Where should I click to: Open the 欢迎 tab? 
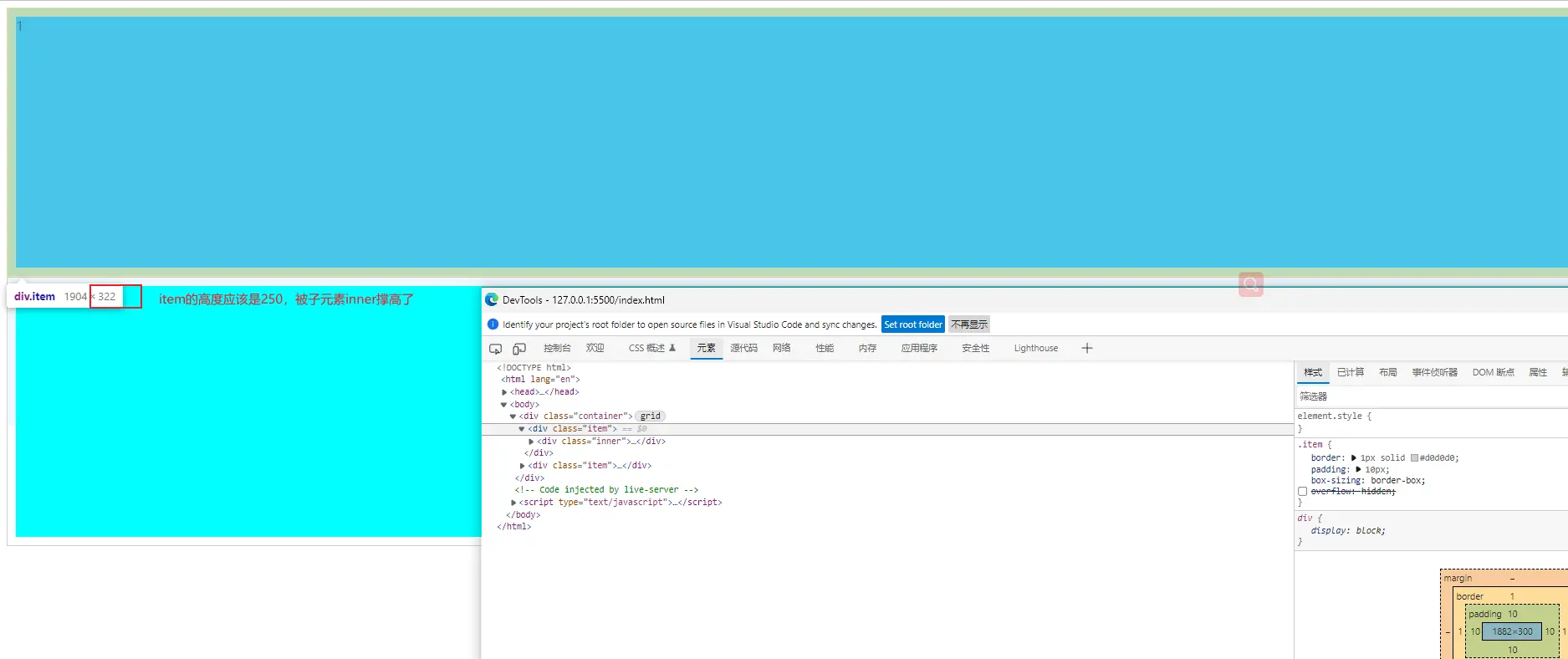coord(595,348)
